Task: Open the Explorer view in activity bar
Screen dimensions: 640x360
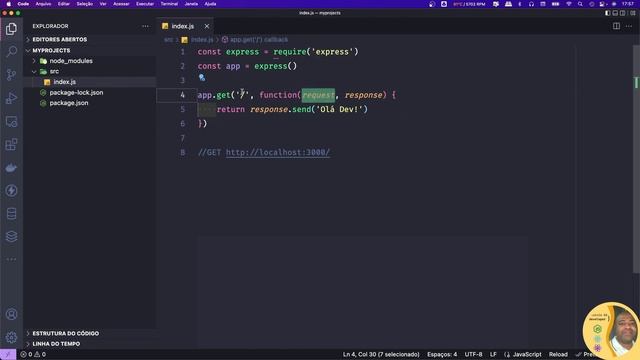Action: point(11,29)
